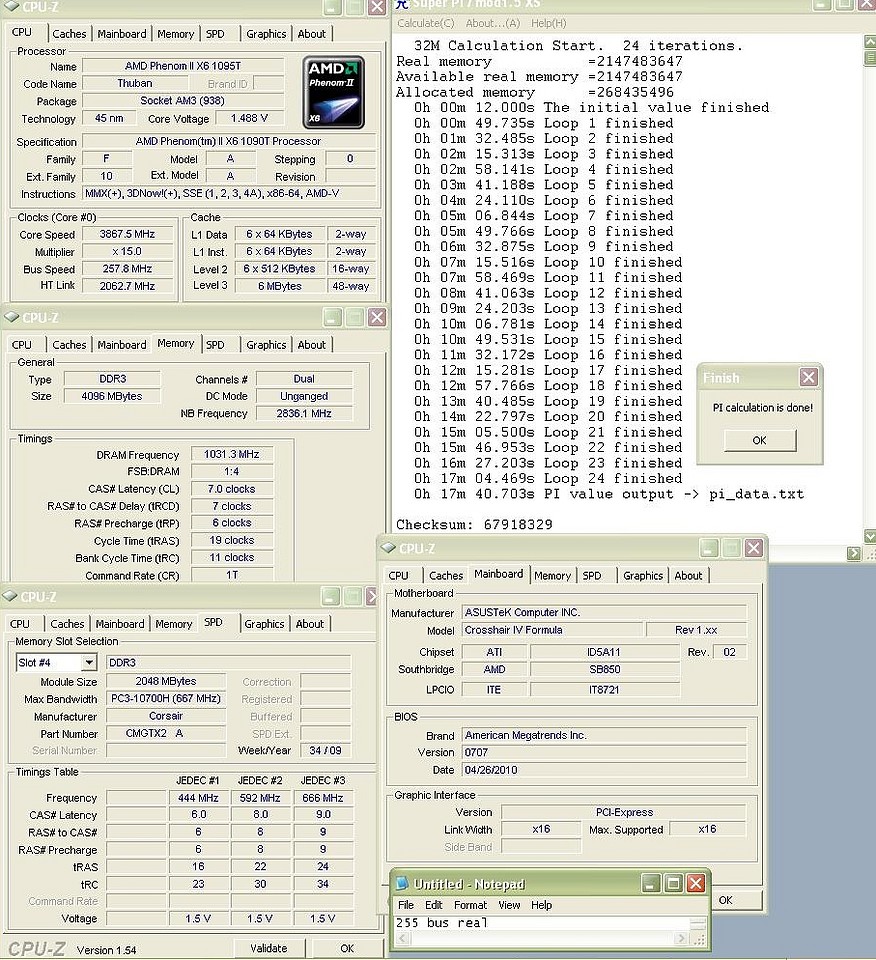876x960 pixels.
Task: Open the Calculate(C) menu in Super PI
Action: pyautogui.click(x=425, y=23)
